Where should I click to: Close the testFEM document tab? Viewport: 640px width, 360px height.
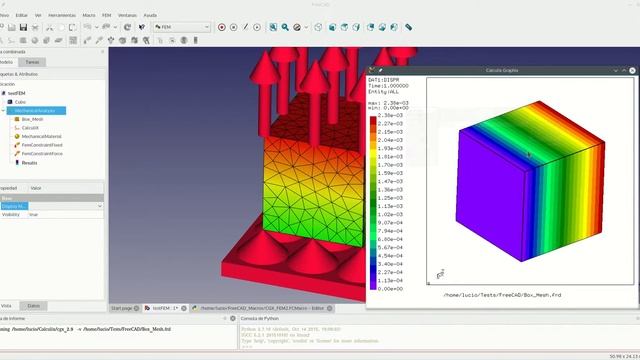[x=184, y=308]
